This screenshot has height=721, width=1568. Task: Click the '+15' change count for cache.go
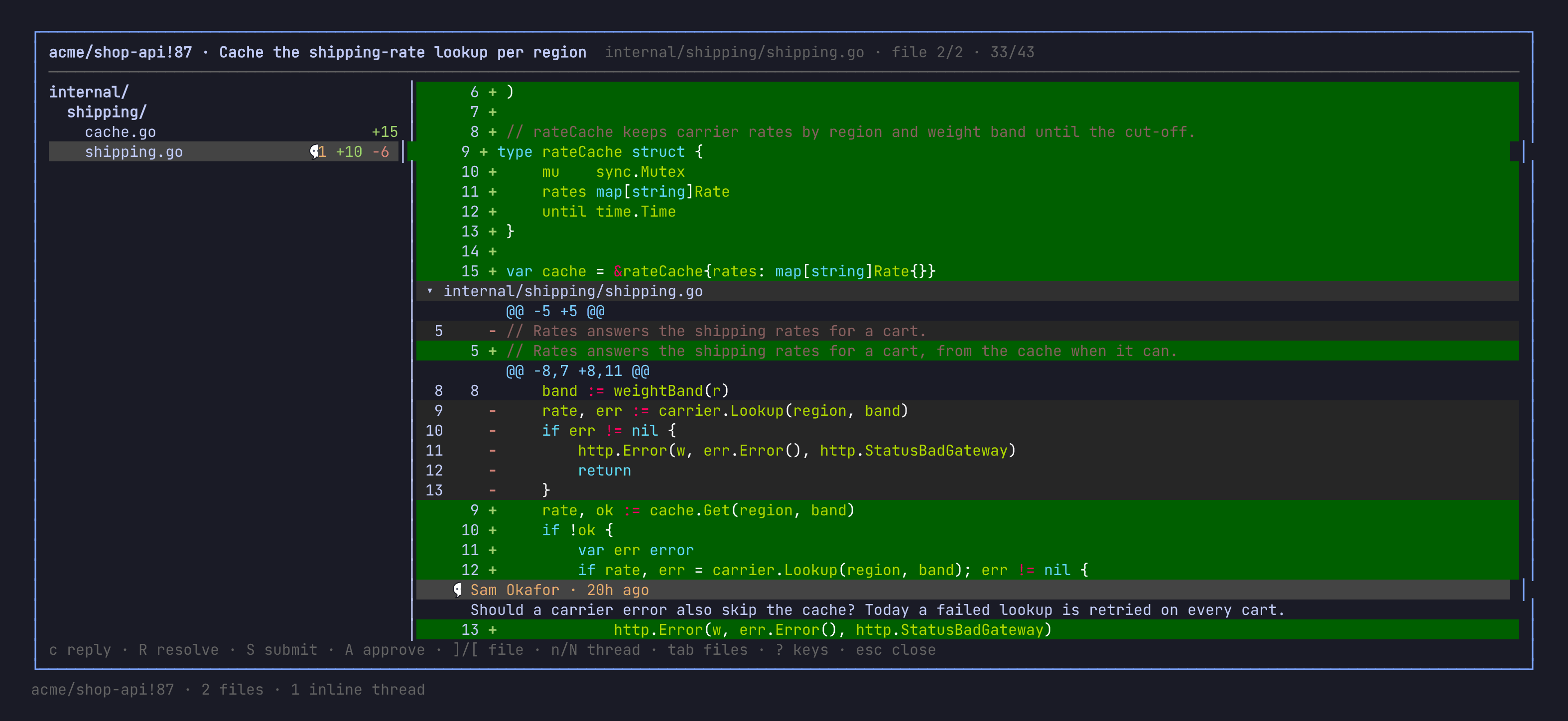[385, 132]
